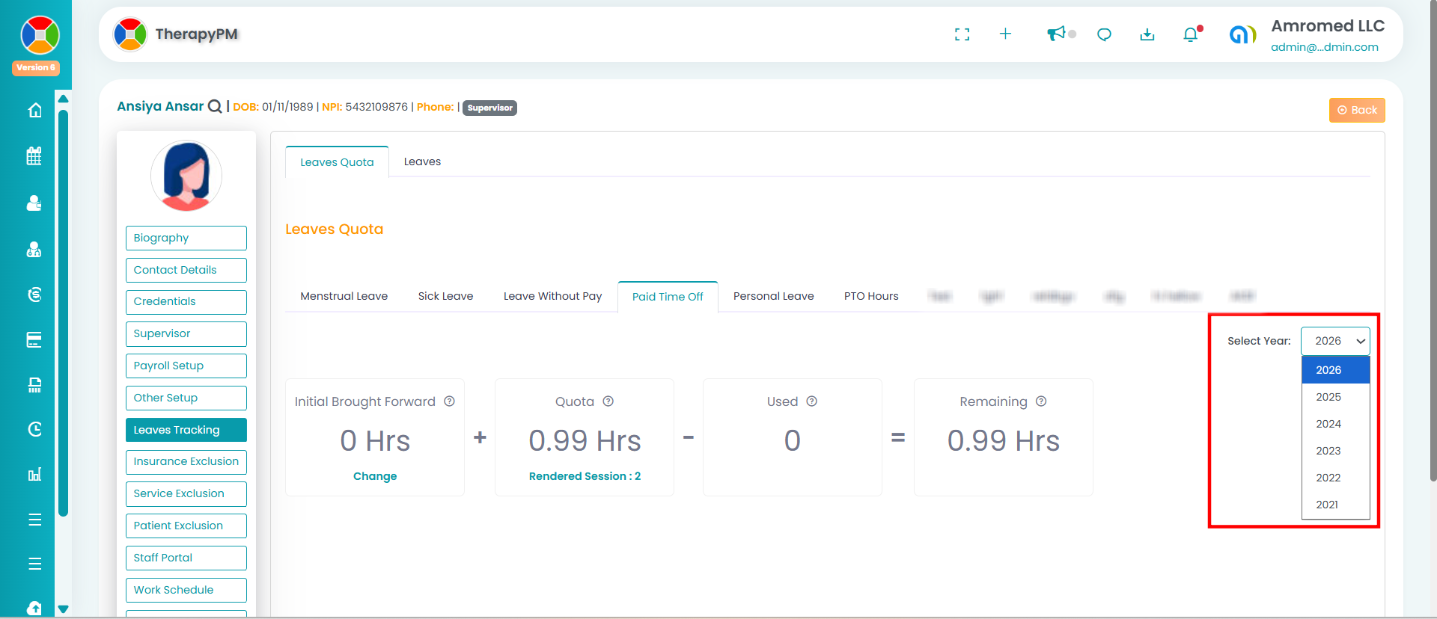Open the calendar icon in sidebar
The height and width of the screenshot is (619, 1437).
coord(35,156)
